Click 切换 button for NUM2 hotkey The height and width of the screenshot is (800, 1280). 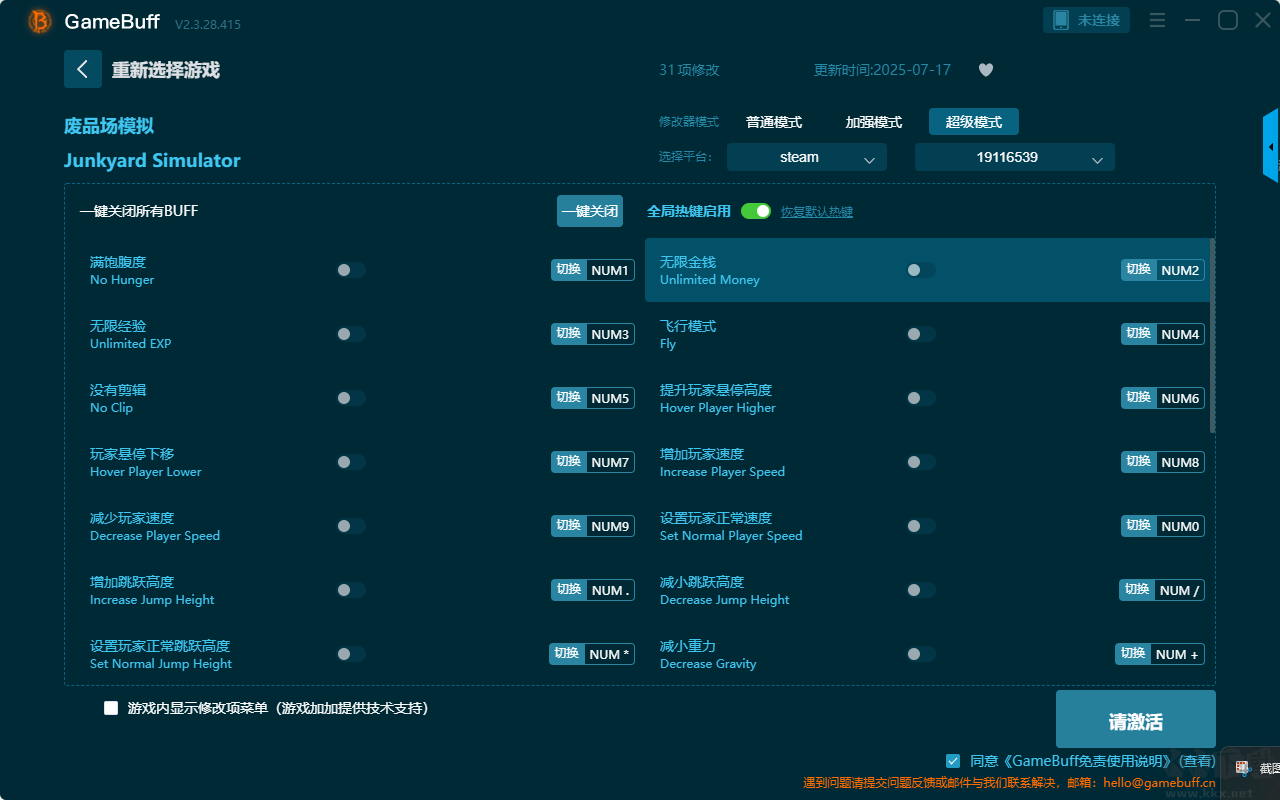1139,270
